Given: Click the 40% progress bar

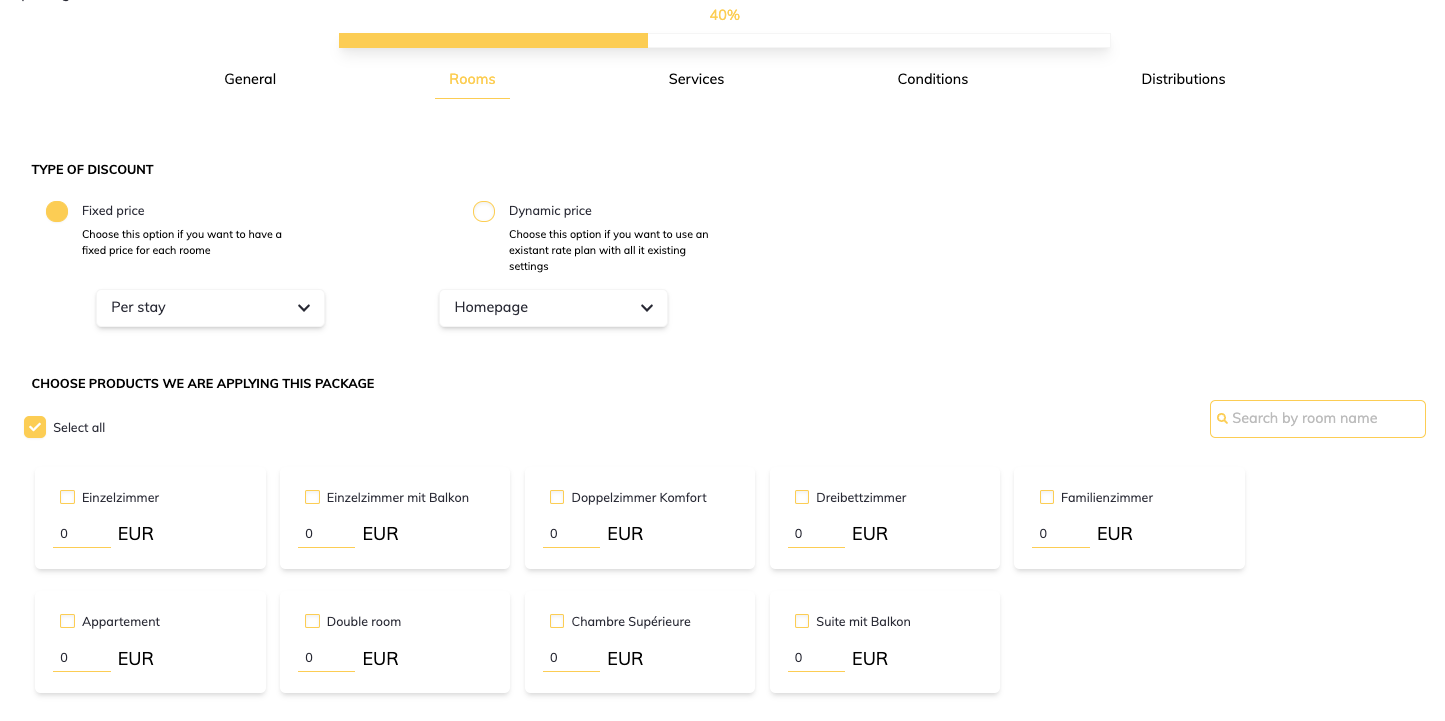Looking at the screenshot, I should pyautogui.click(x=724, y=41).
